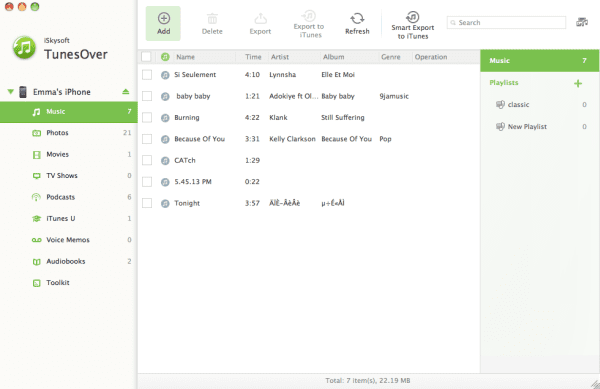Open the iTunes U category
Image resolution: width=600 pixels, height=389 pixels.
tap(68, 218)
